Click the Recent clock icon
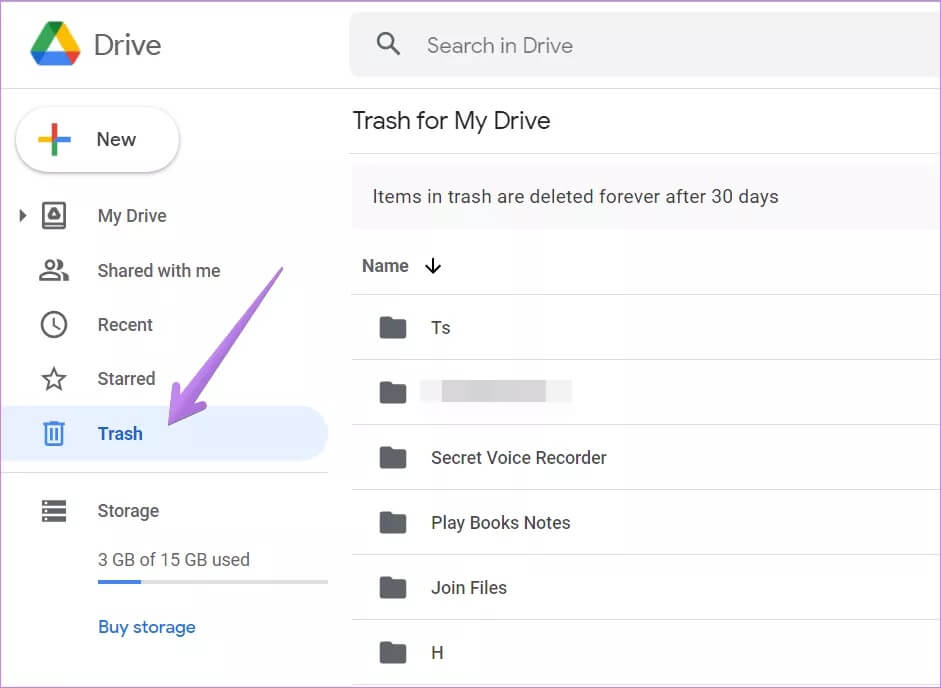Viewport: 941px width, 688px height. [x=54, y=325]
